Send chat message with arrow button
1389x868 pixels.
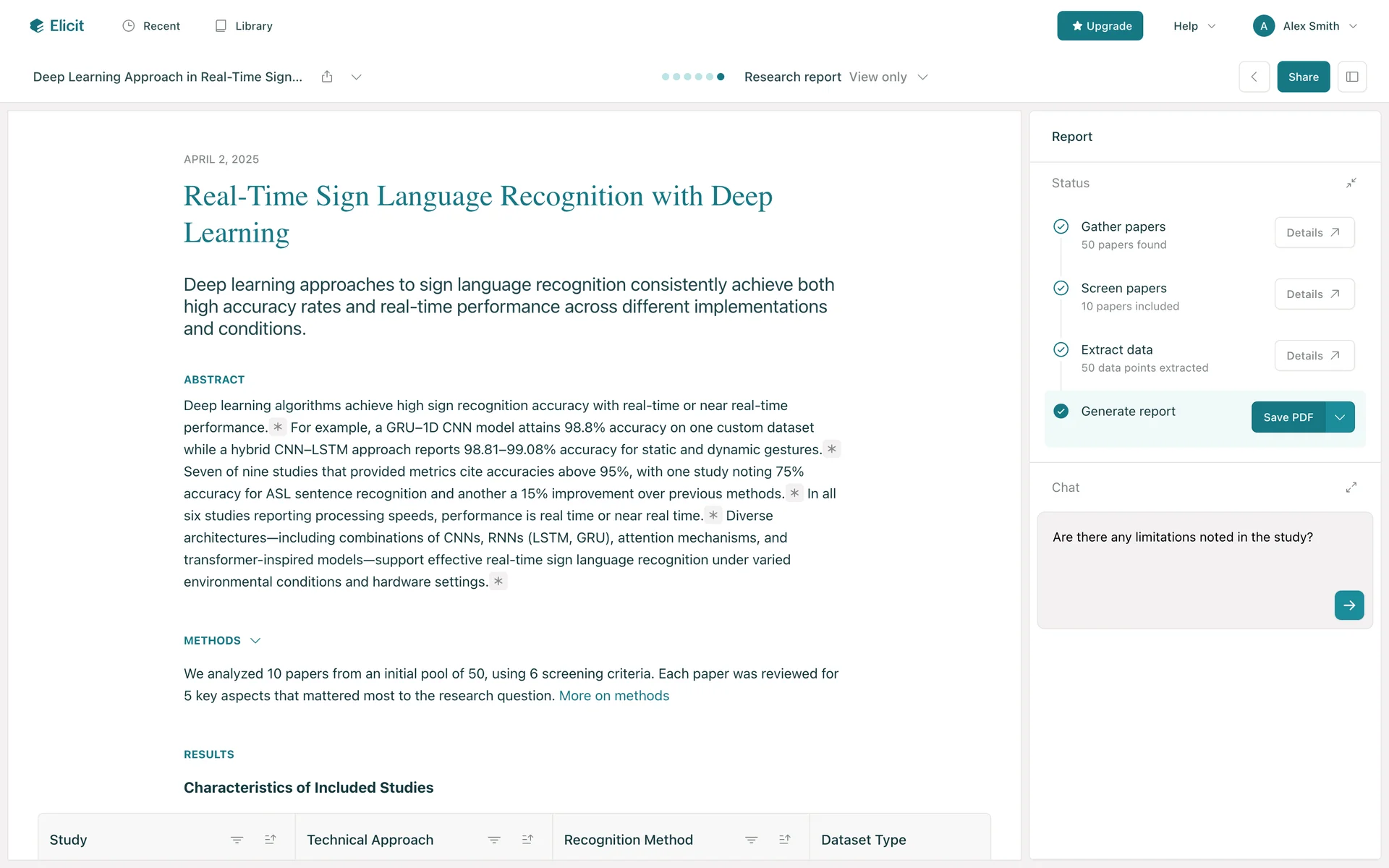tap(1348, 605)
